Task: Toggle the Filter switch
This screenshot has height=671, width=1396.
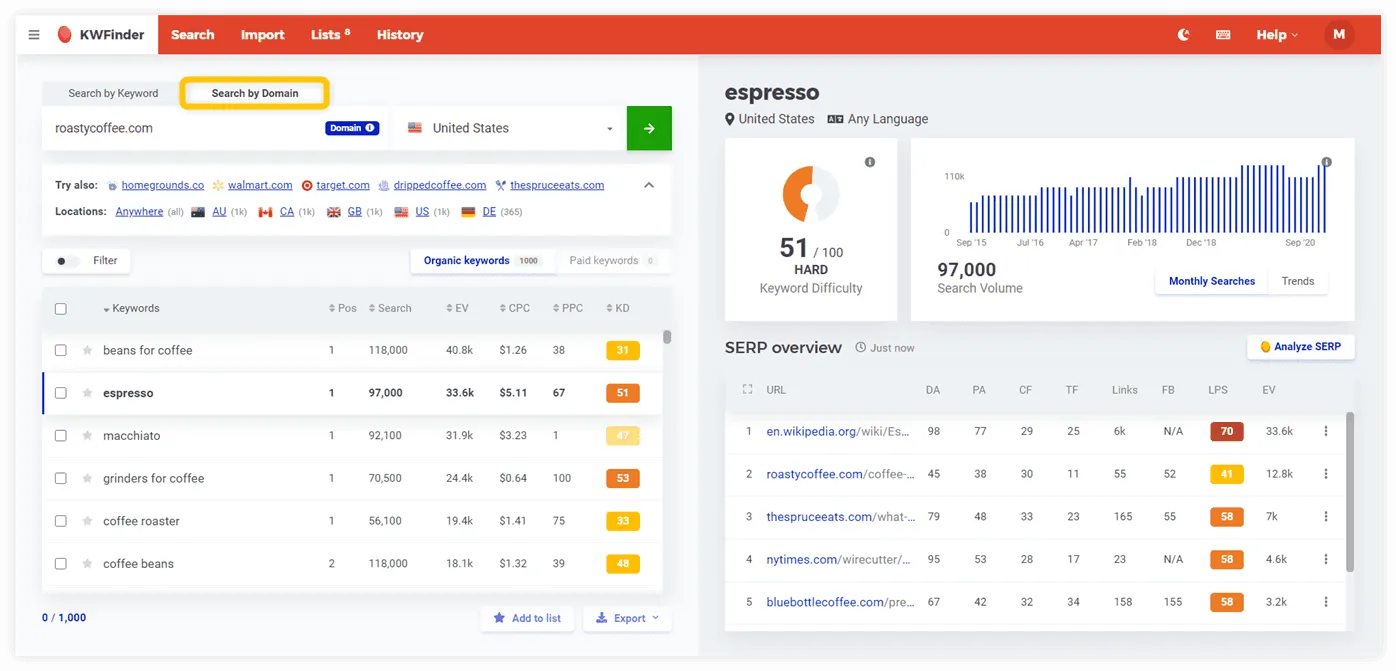Action: 66,261
